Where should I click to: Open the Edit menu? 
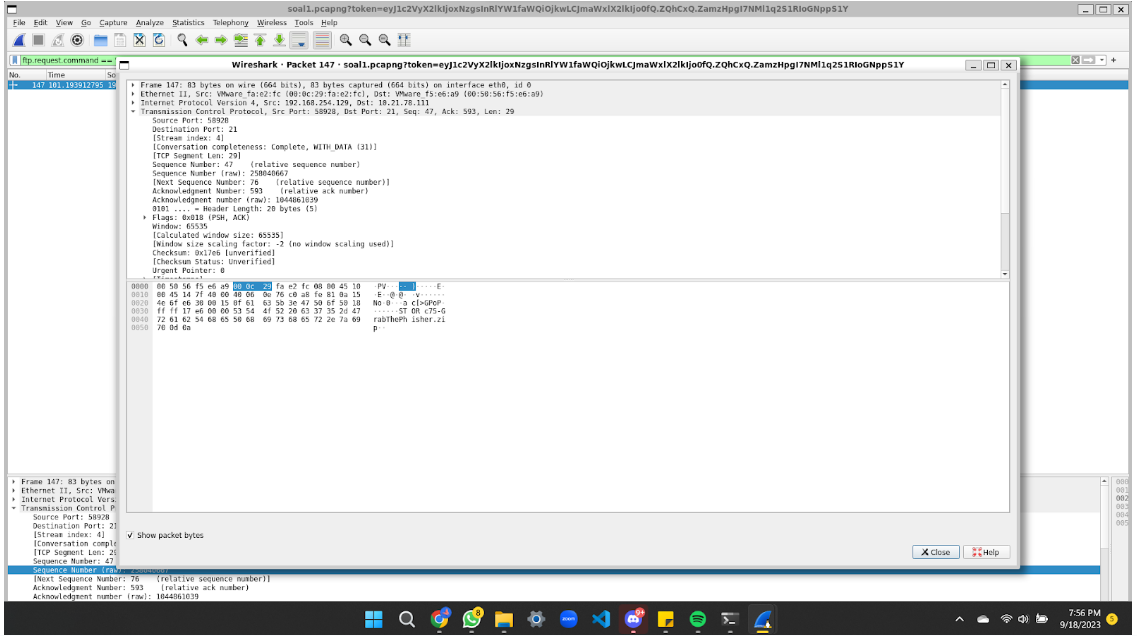[40, 22]
